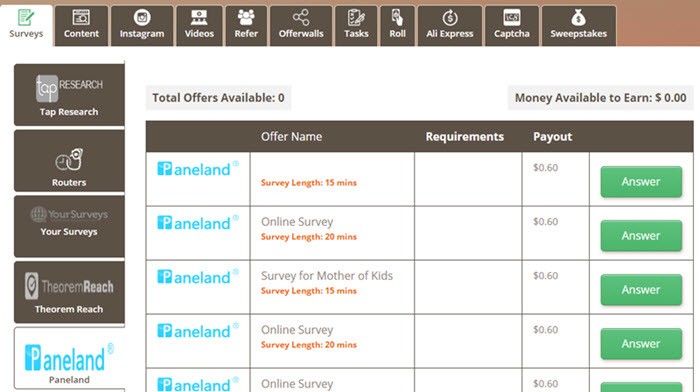Click the Total Offers Available: 0 label
Viewport: 700px width, 392px height.
[x=218, y=98]
